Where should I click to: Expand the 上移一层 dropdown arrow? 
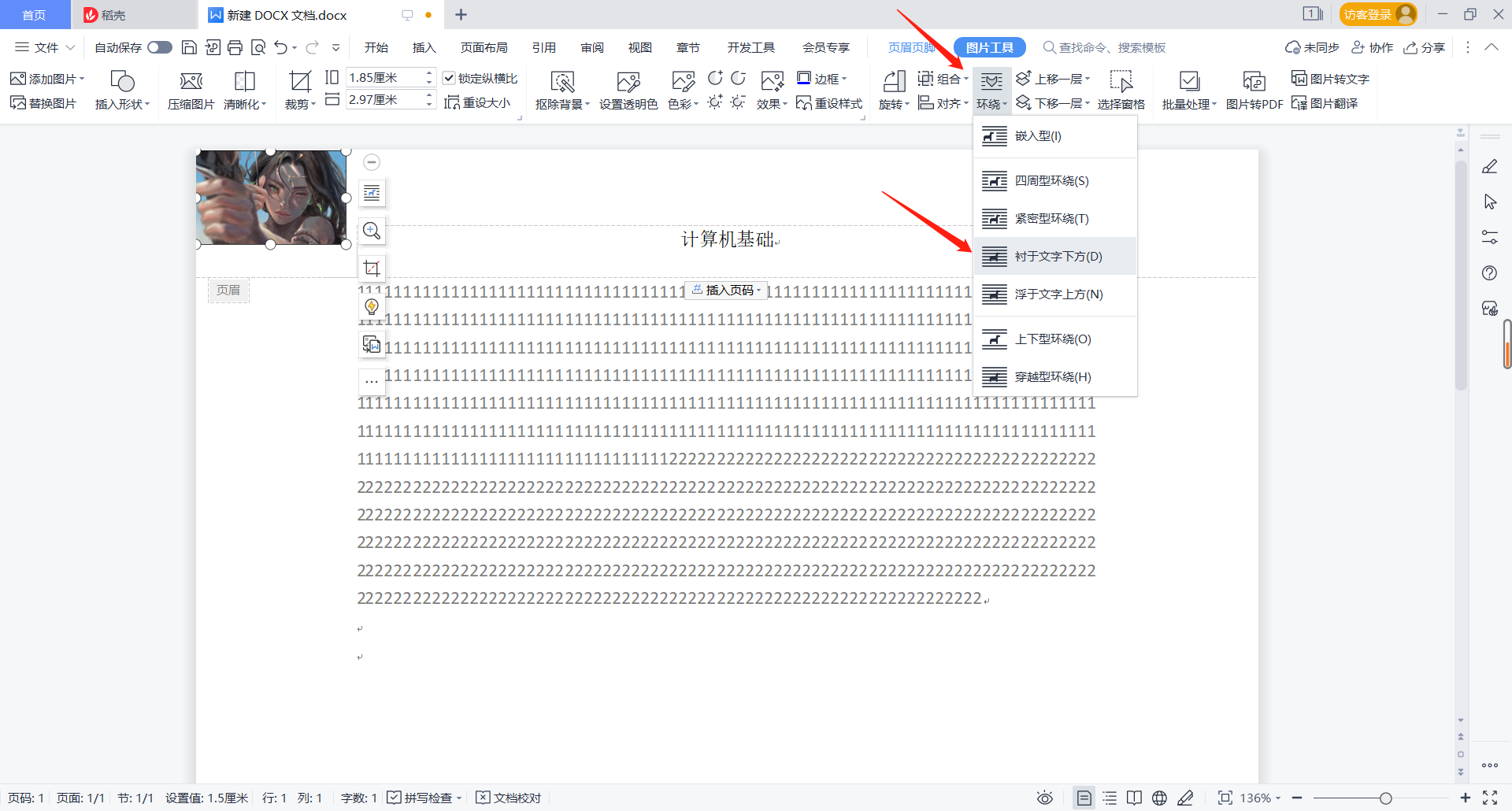(x=1089, y=78)
